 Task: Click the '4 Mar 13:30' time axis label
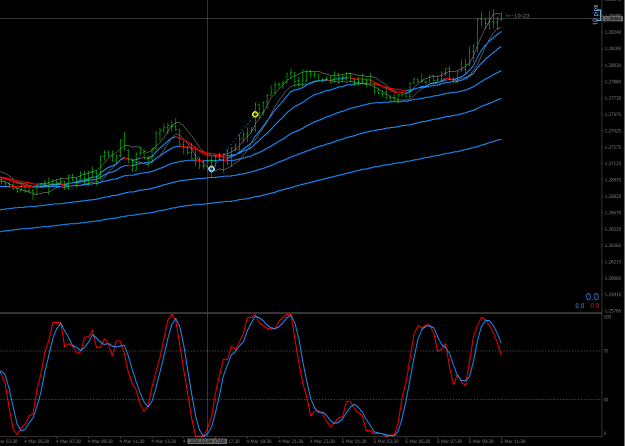[165, 442]
